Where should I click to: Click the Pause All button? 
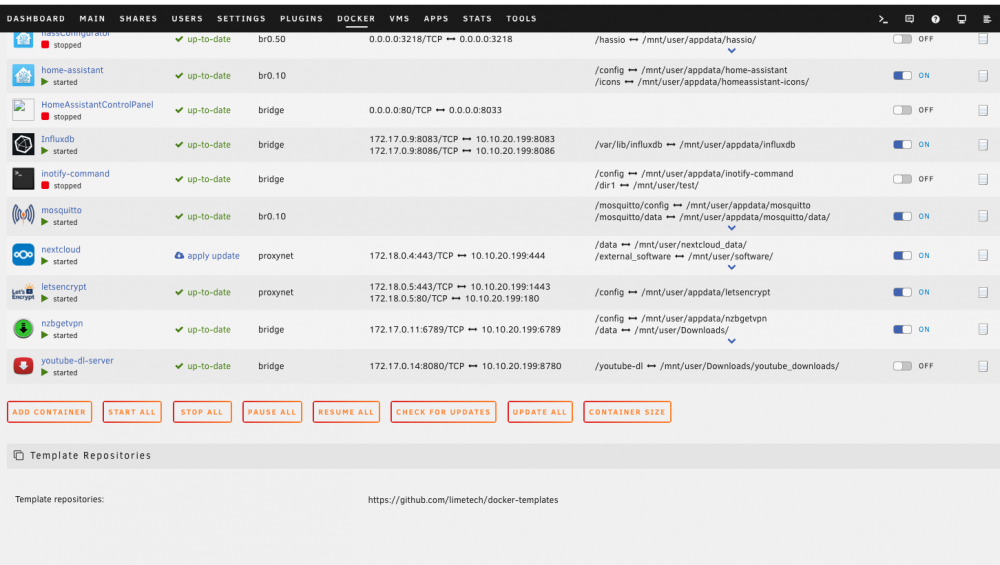[272, 412]
